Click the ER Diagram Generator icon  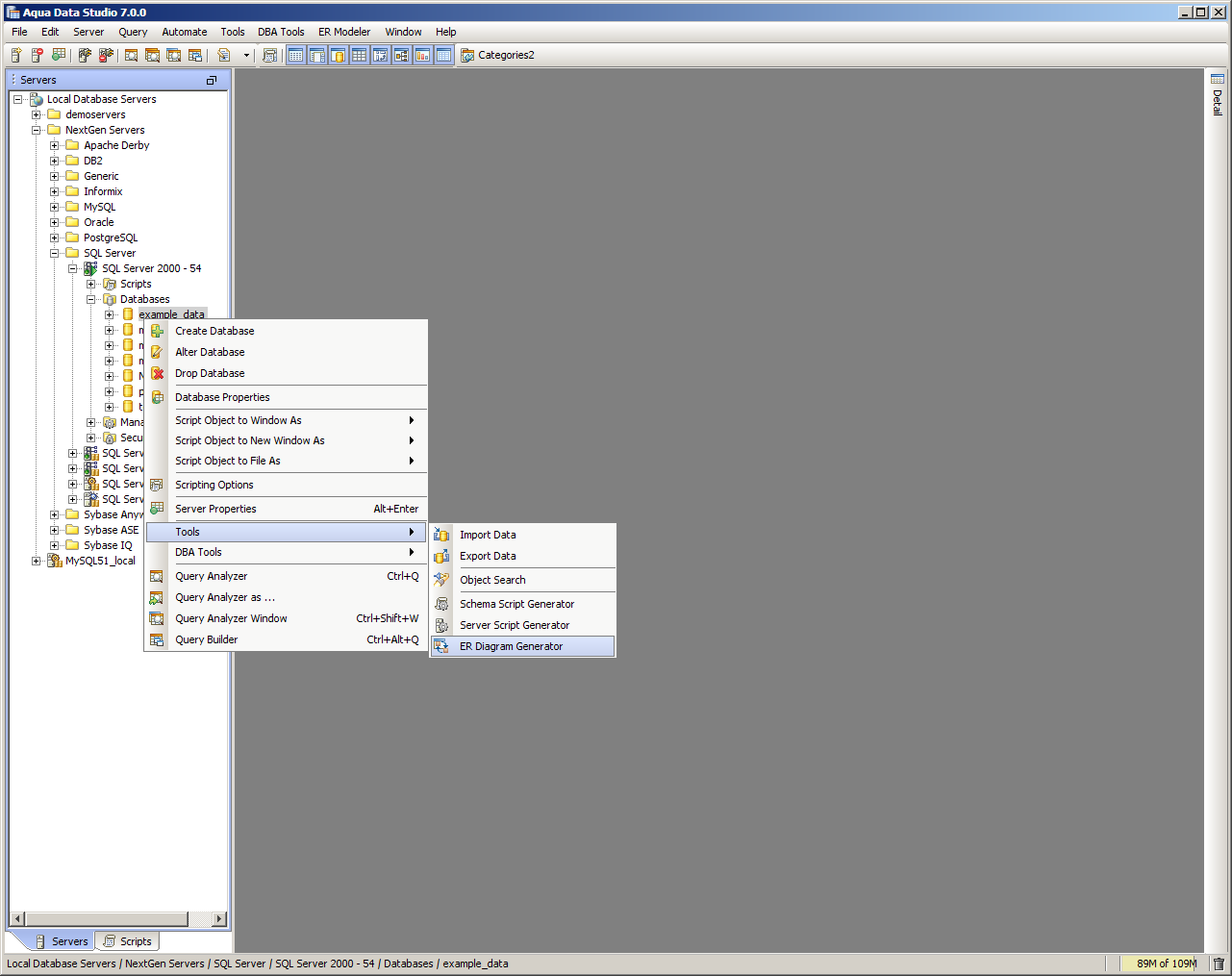click(x=441, y=646)
